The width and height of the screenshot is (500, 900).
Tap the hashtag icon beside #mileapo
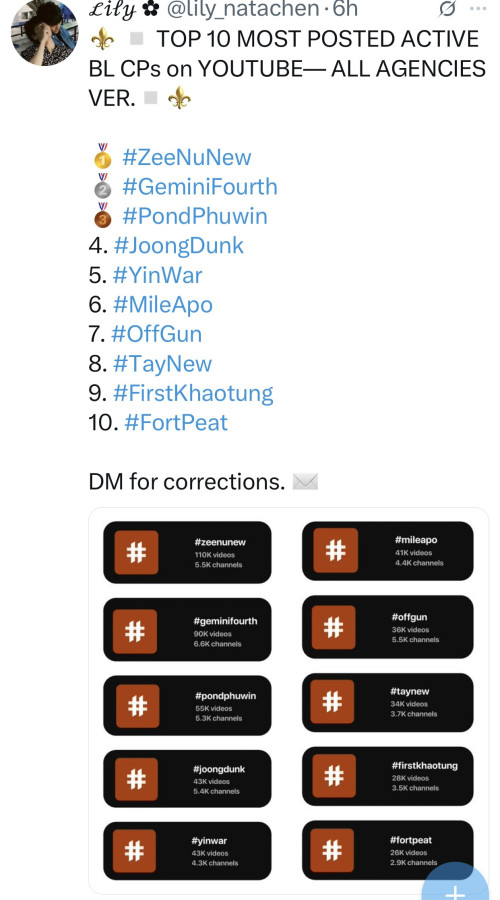336,550
